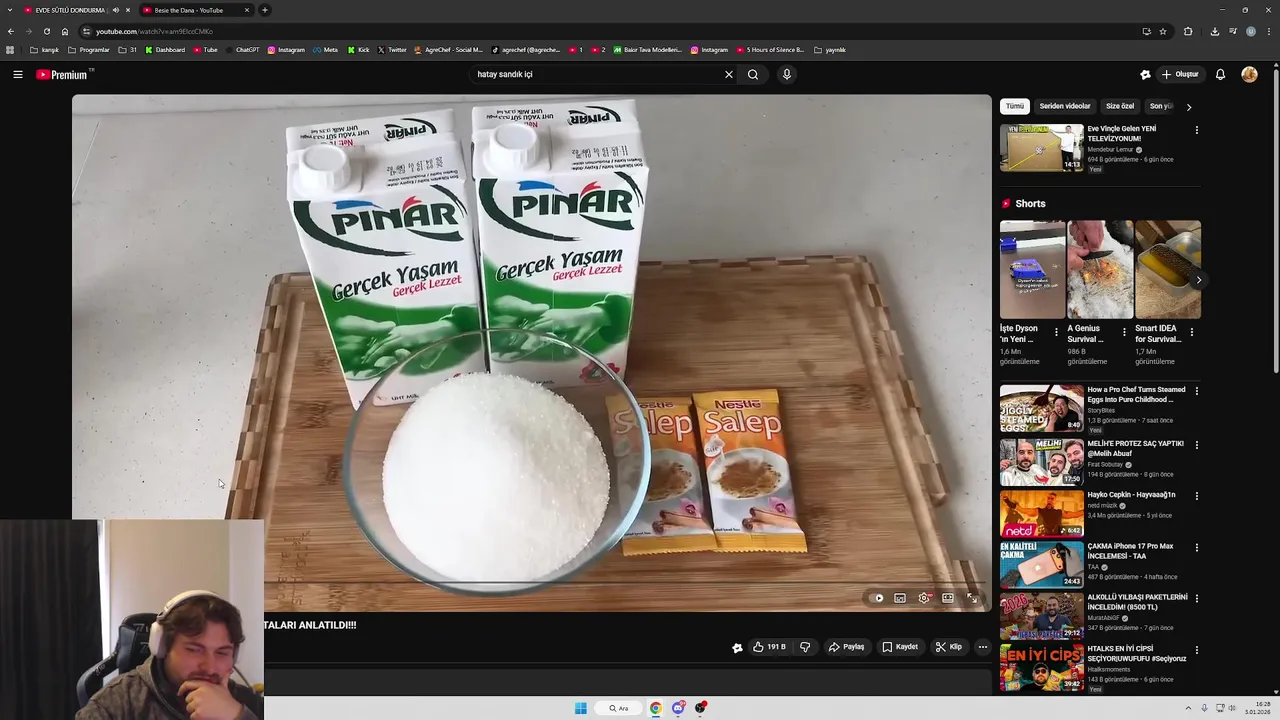Open browser downloads
1280x720 pixels.
pos(1214,31)
